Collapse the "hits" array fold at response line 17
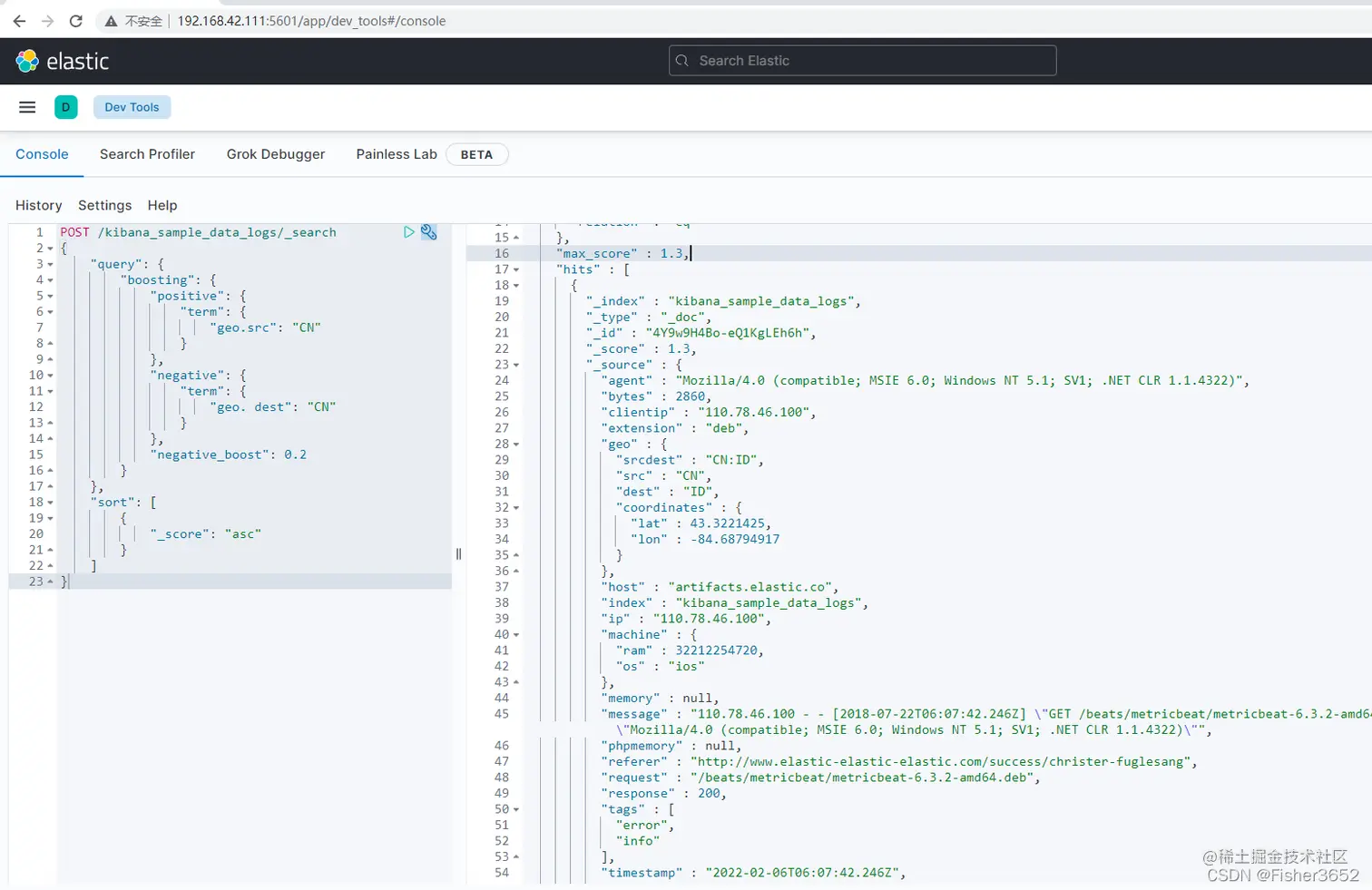The height and width of the screenshot is (890, 1372). (516, 269)
